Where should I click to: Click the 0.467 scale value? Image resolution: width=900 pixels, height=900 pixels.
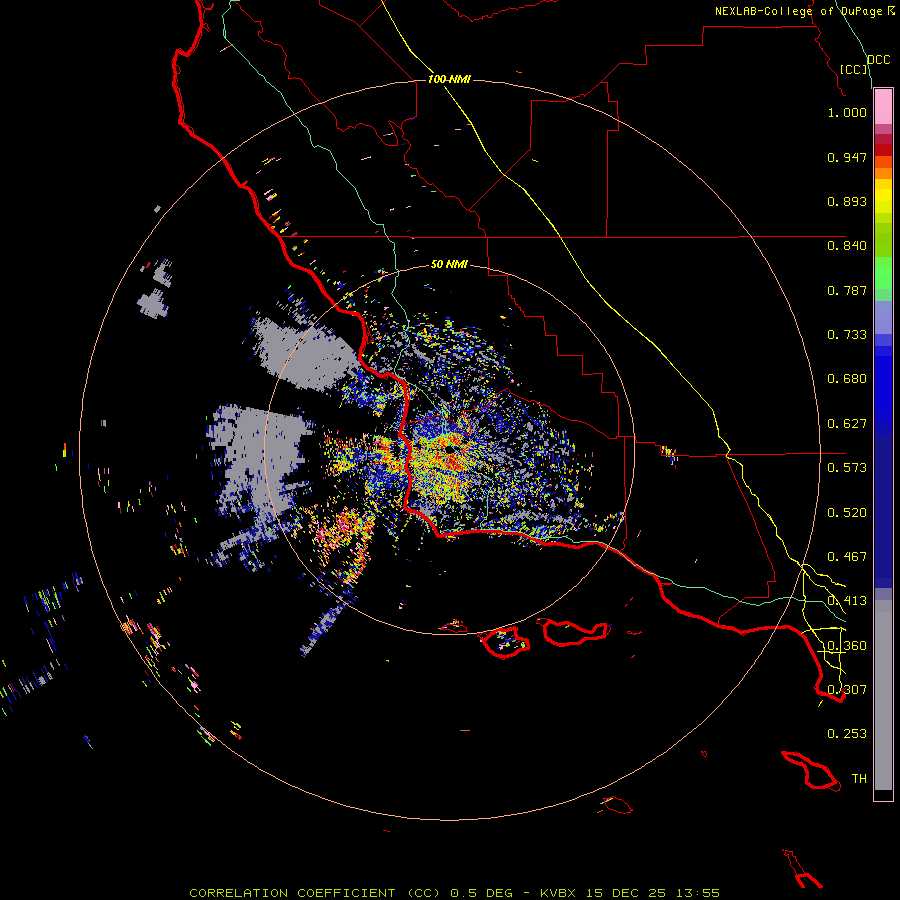[x=847, y=557]
